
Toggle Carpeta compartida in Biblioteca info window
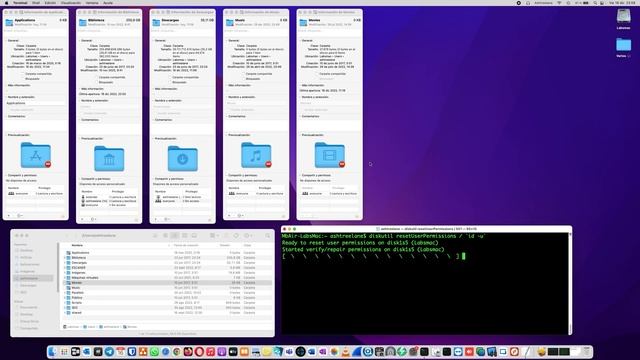(x=96, y=77)
